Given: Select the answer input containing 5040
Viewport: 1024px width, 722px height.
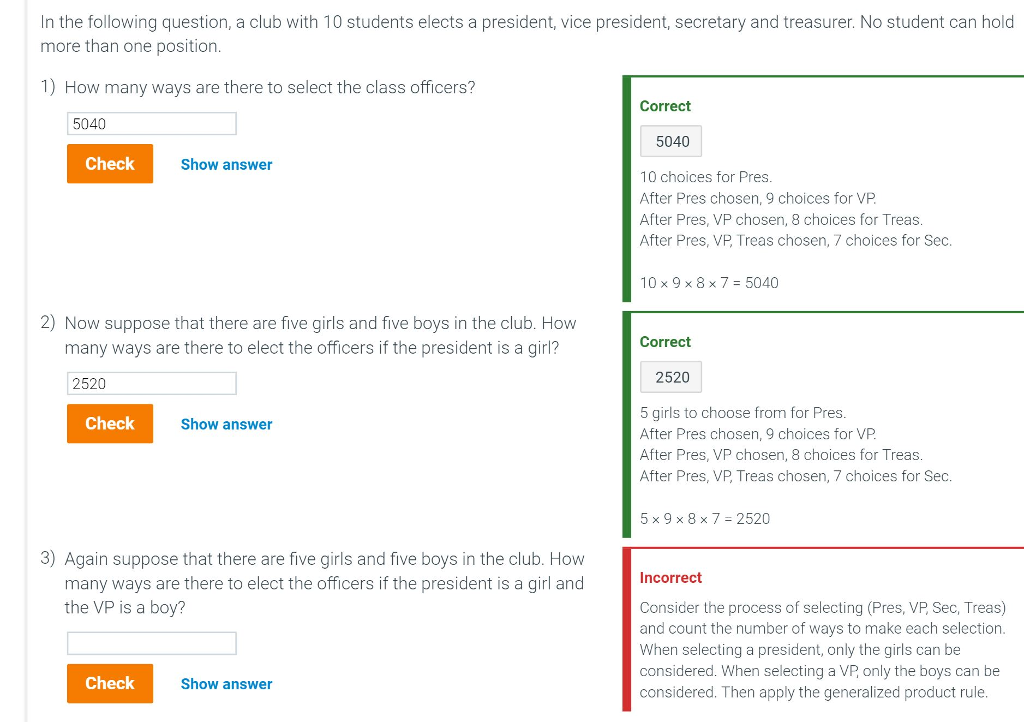Looking at the screenshot, I should [151, 123].
